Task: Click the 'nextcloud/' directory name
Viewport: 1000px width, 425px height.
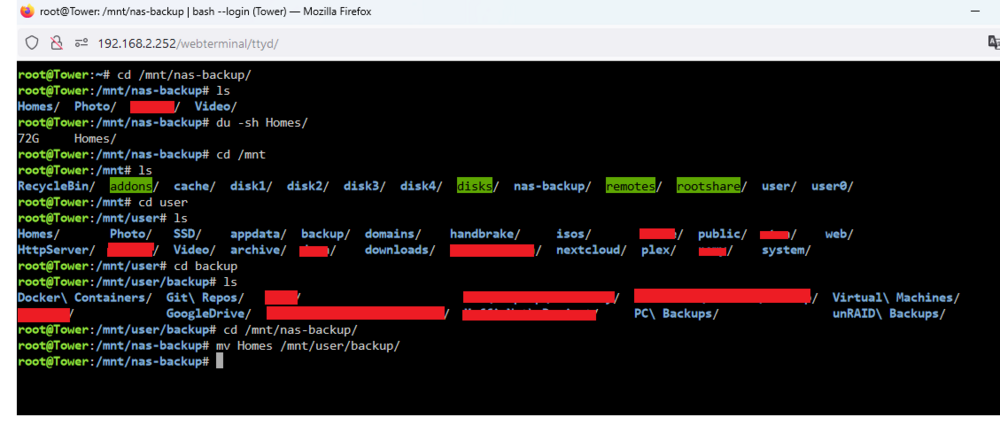Action: pos(591,250)
